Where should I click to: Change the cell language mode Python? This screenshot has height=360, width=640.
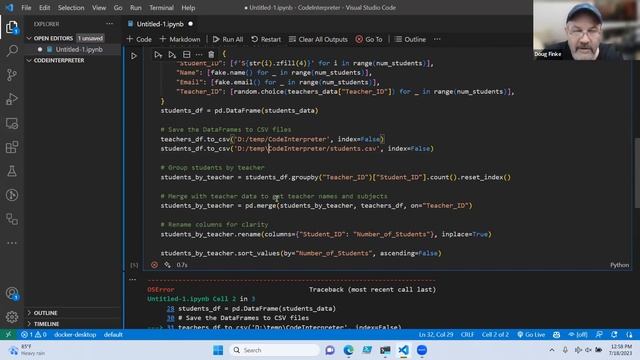tap(619, 265)
